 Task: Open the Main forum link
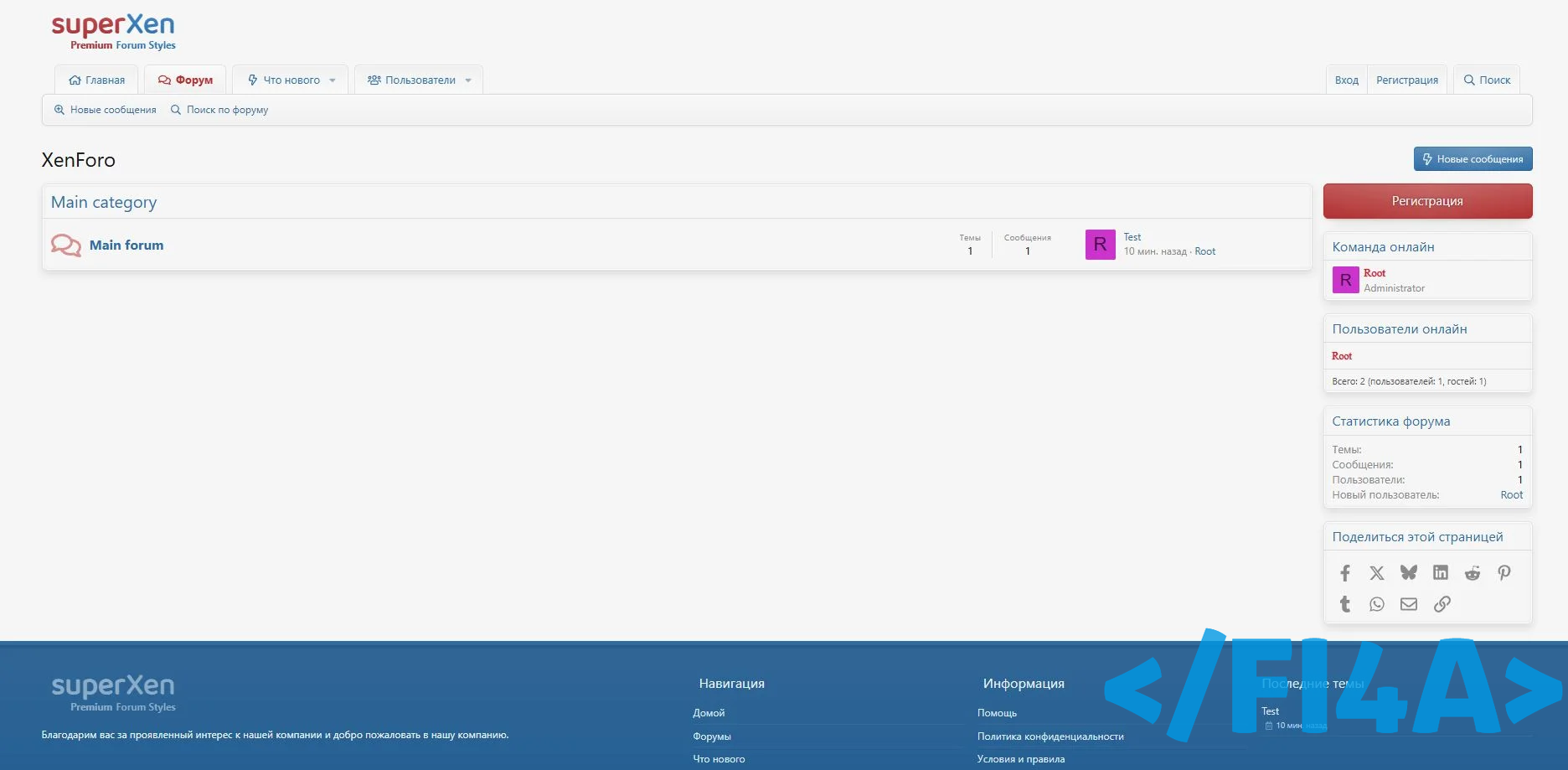tap(126, 245)
